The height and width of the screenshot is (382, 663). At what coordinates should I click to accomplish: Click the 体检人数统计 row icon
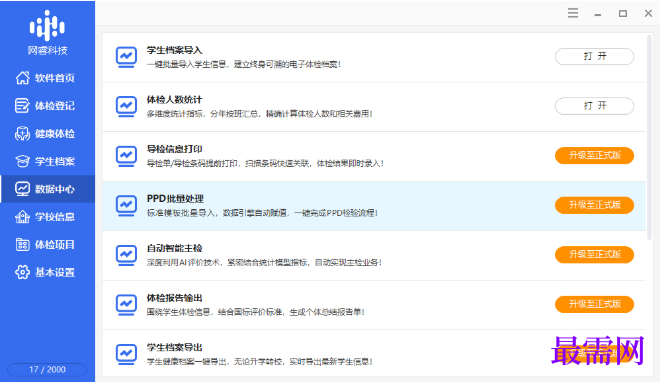(x=126, y=107)
